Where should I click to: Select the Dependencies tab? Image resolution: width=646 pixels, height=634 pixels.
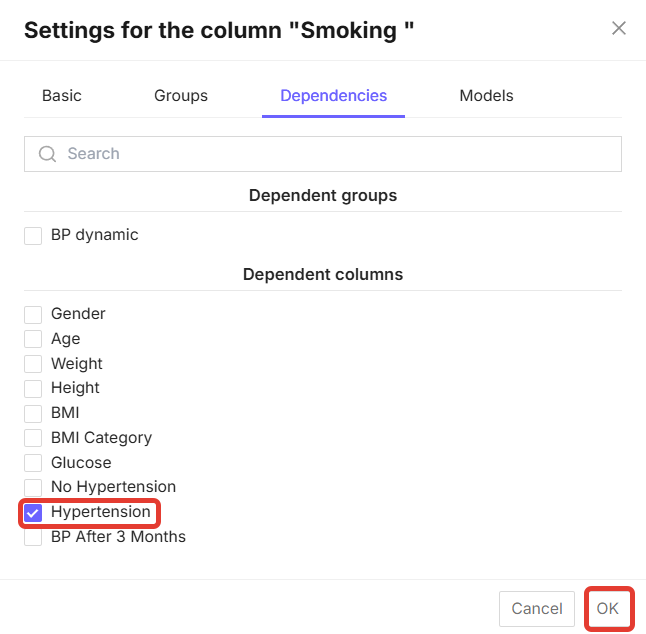[x=334, y=96]
